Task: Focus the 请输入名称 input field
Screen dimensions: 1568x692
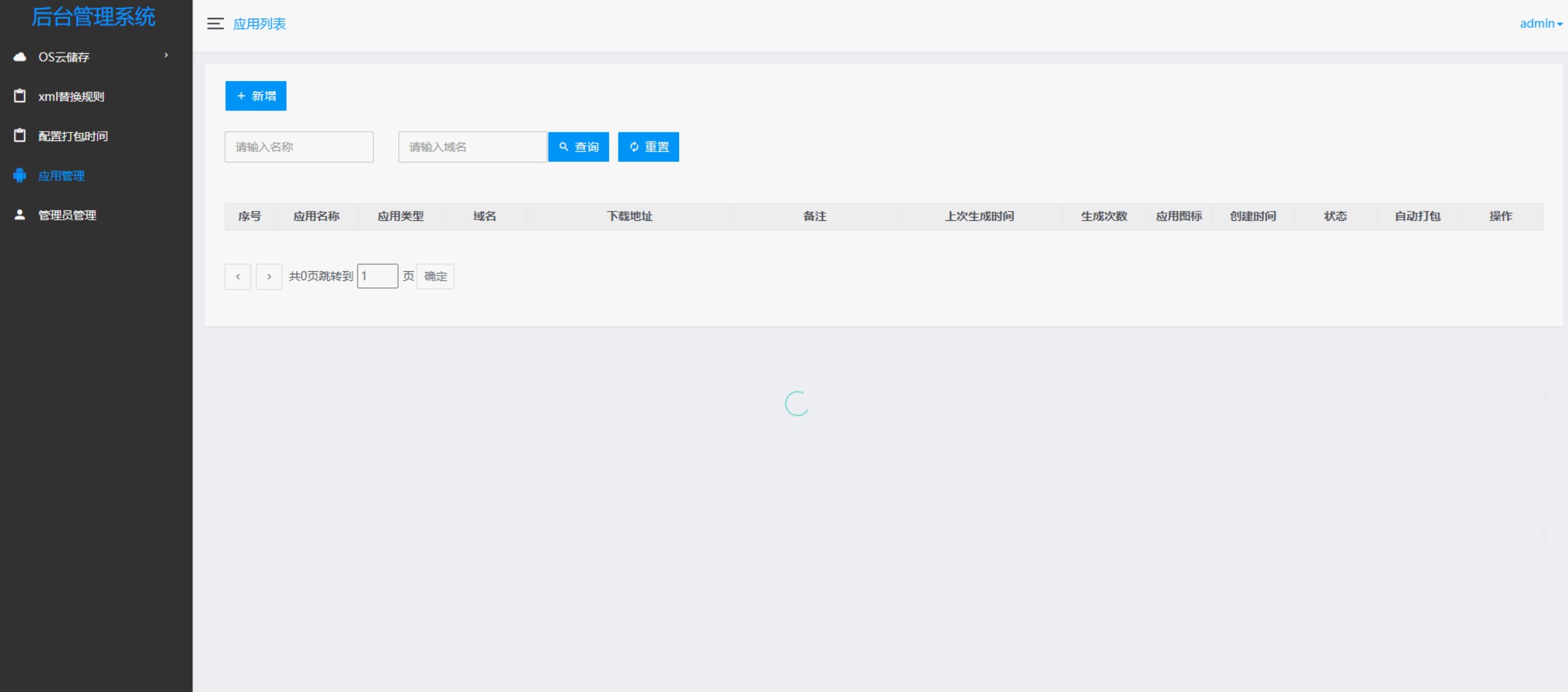Action: (299, 147)
